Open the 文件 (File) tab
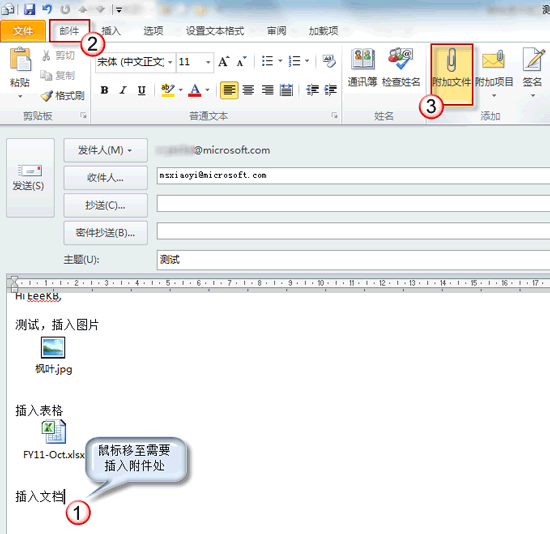550x534 pixels. click(x=23, y=31)
